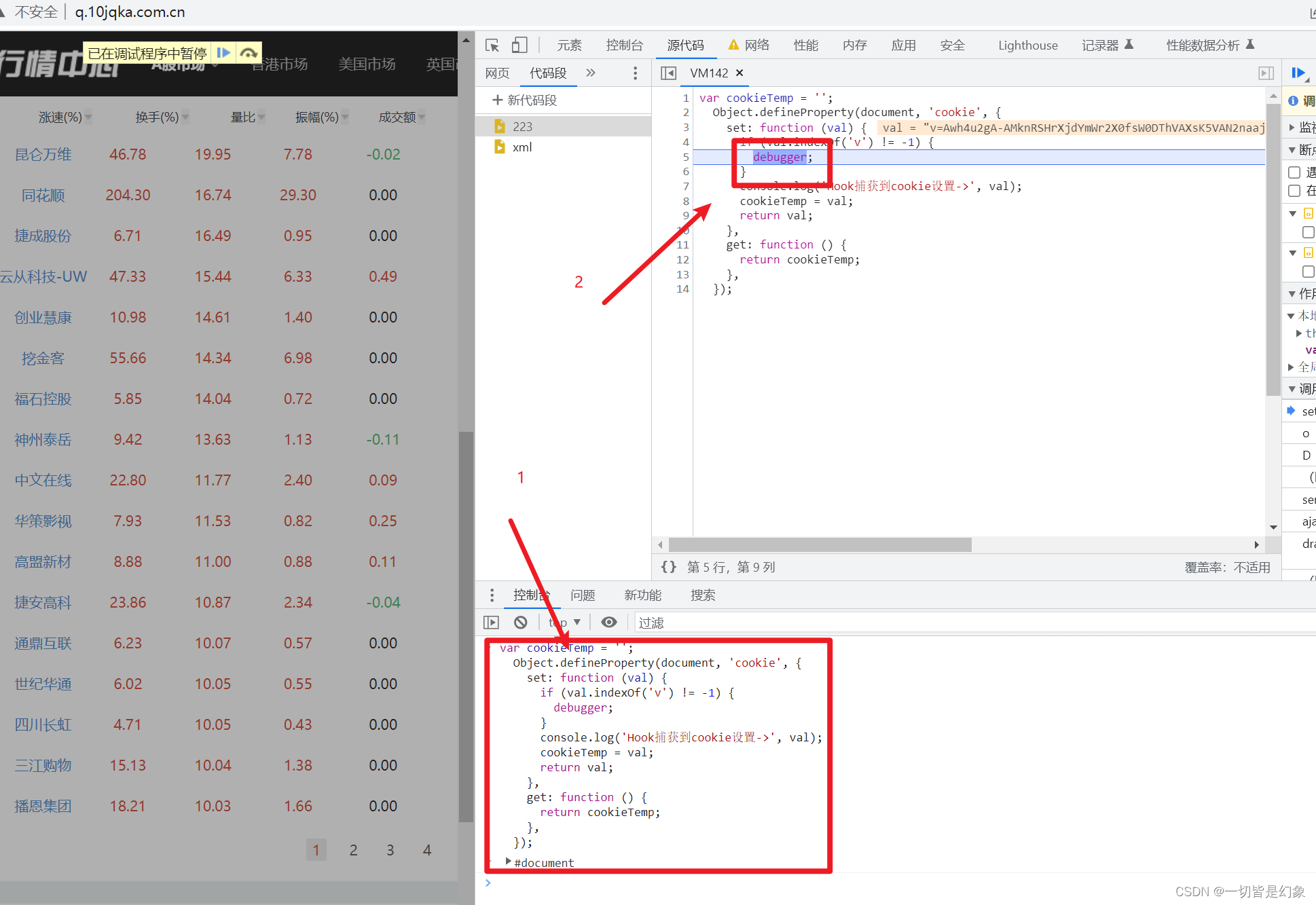Toggle the console sidebar icon

pyautogui.click(x=491, y=622)
